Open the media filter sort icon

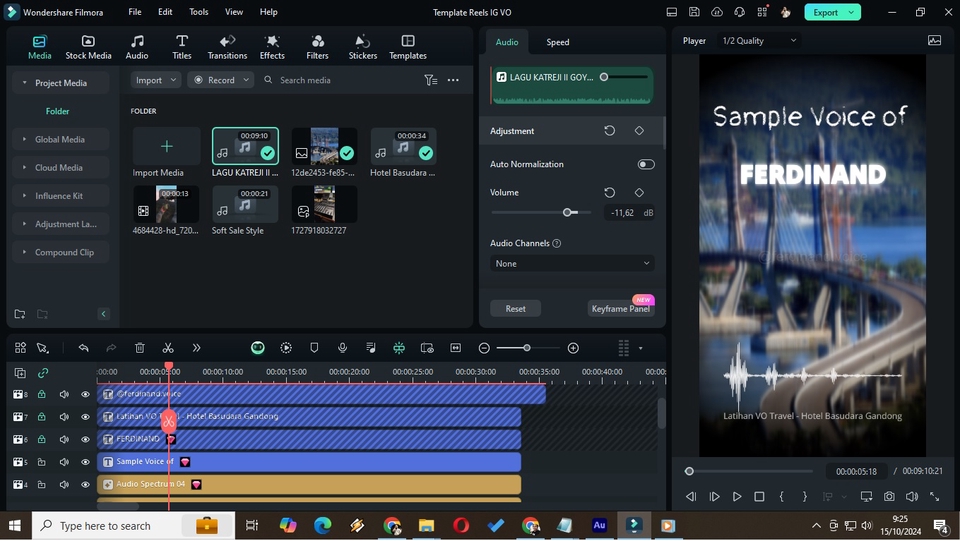[x=430, y=80]
